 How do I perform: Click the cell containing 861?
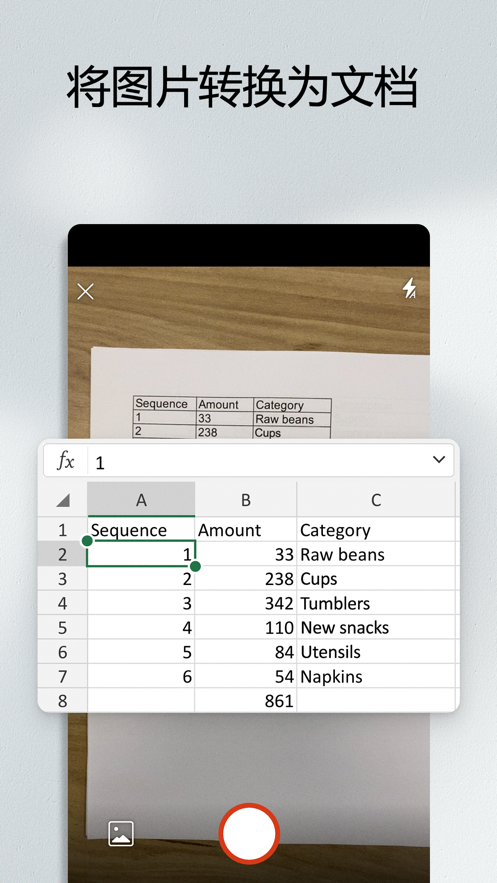(x=245, y=701)
